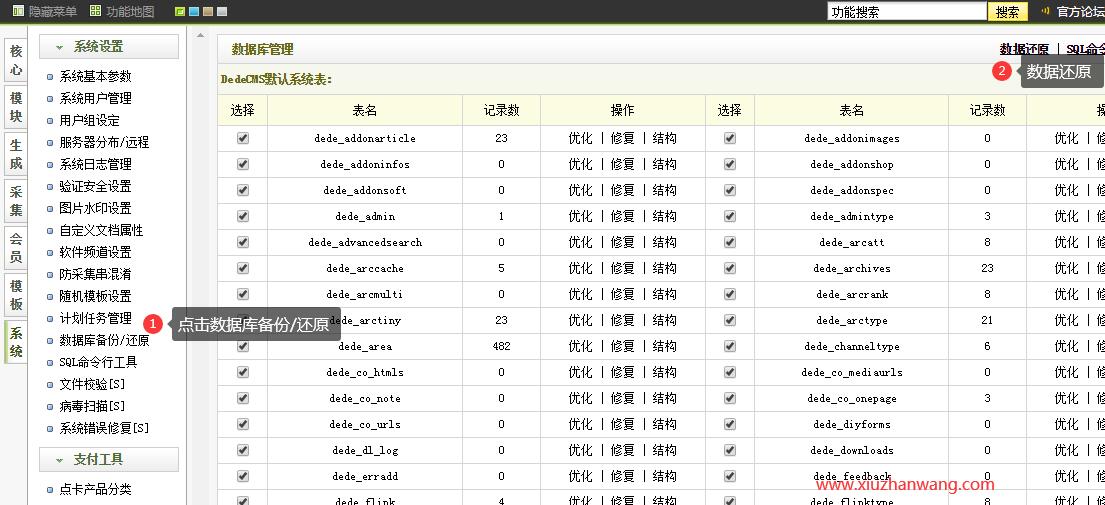
Task: Collapse the 系统设置 menu section
Action: click(59, 47)
